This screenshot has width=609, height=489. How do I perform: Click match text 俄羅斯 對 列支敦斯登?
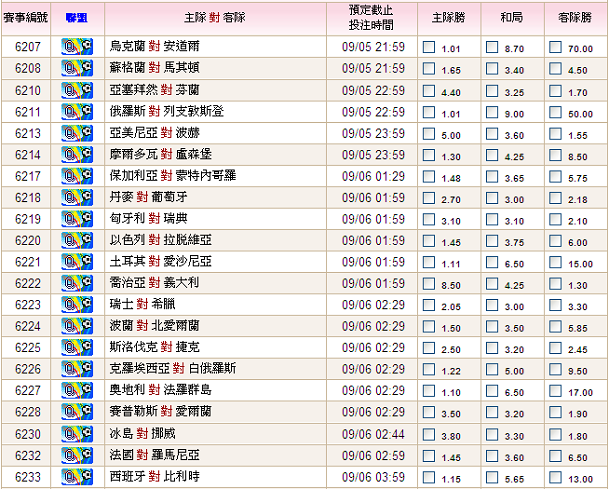[167, 111]
